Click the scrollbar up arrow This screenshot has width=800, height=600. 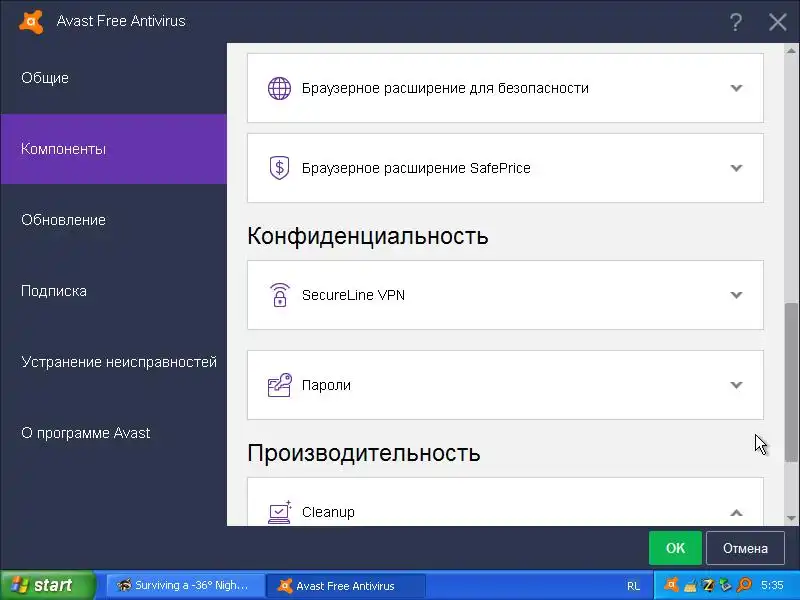(791, 51)
